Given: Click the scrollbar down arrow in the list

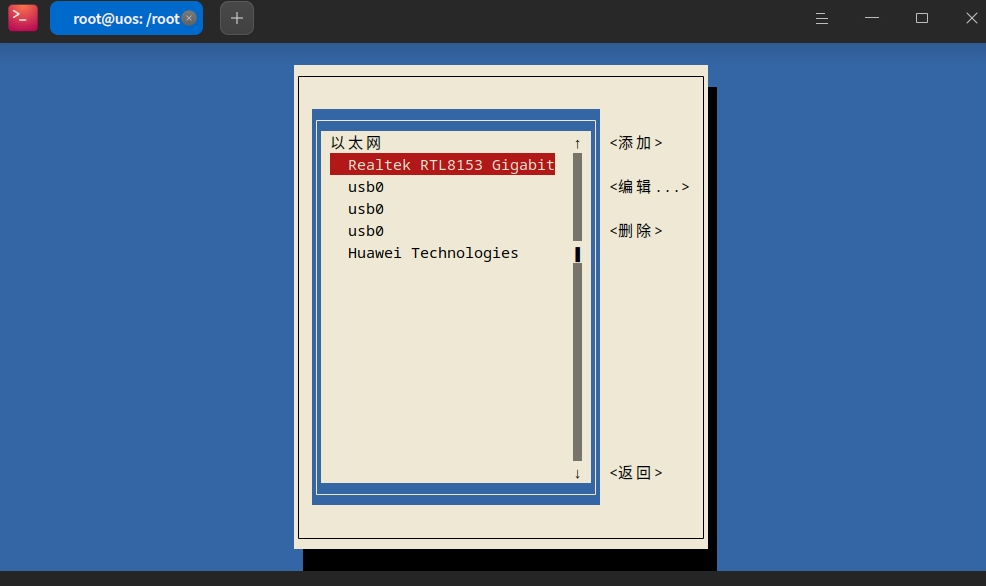Looking at the screenshot, I should pyautogui.click(x=577, y=473).
